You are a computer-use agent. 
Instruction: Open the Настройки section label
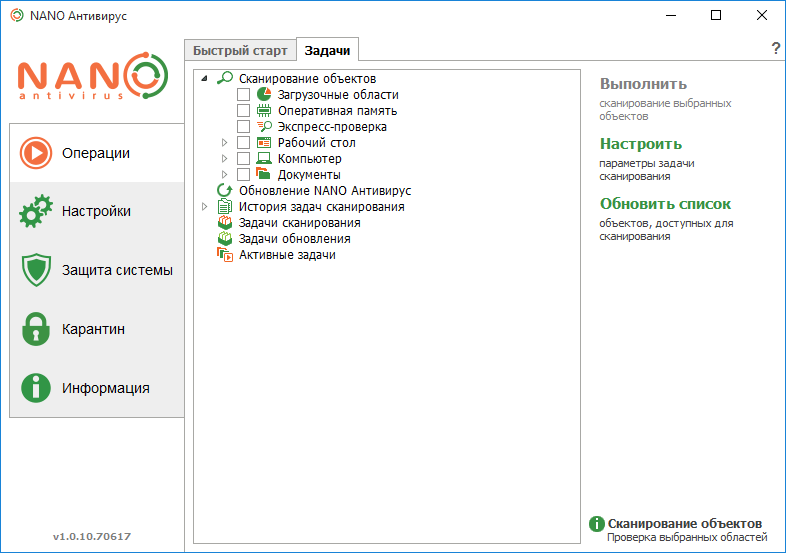click(96, 211)
